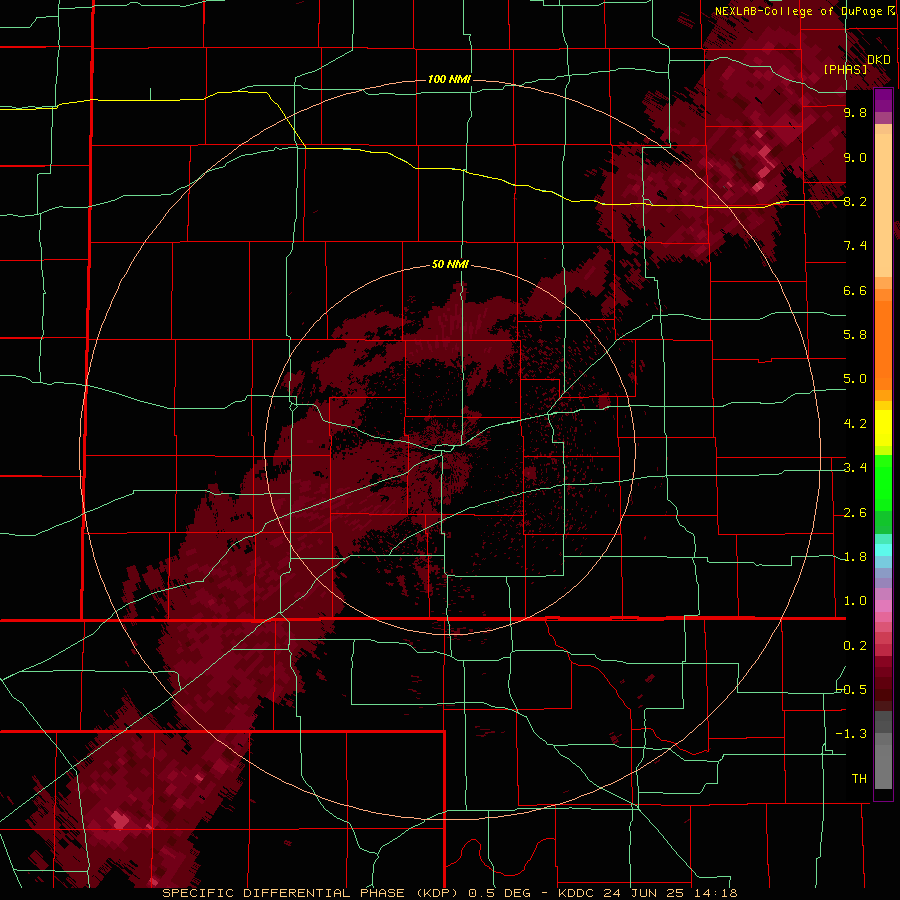Select the 2.6 value on color scale

tap(855, 513)
